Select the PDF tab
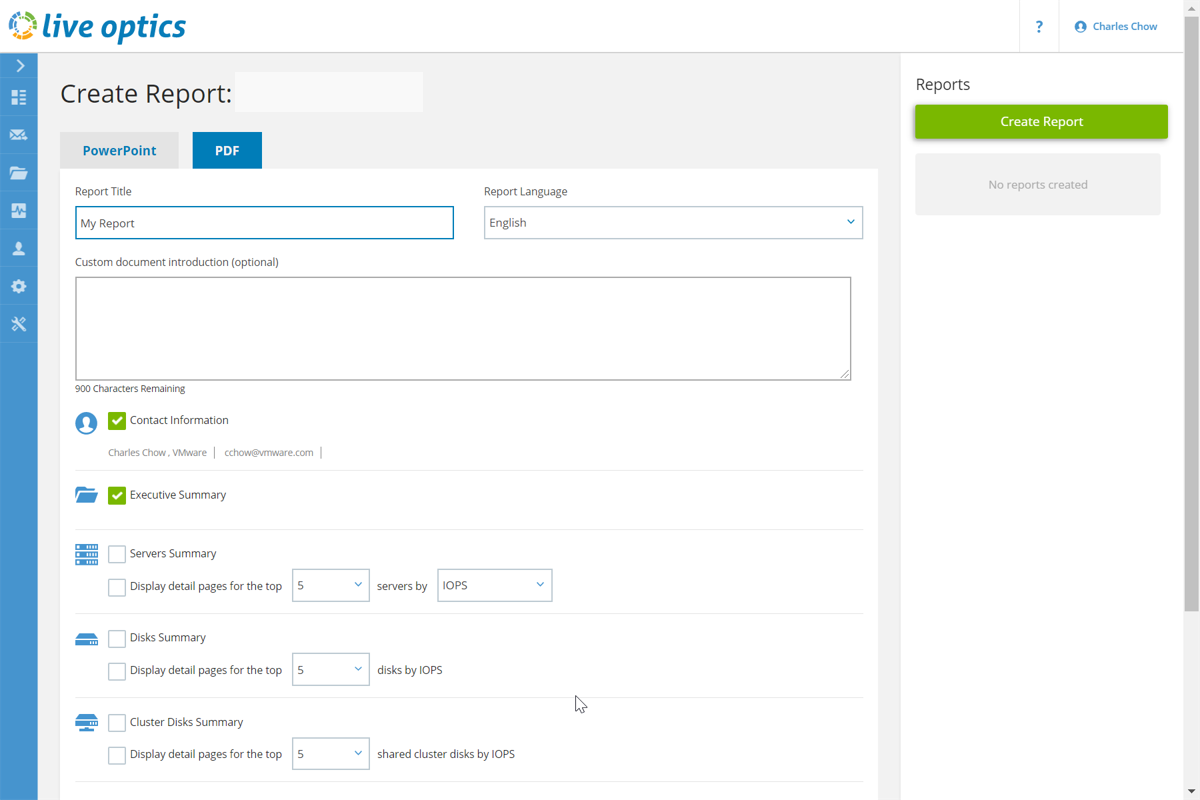 [227, 150]
